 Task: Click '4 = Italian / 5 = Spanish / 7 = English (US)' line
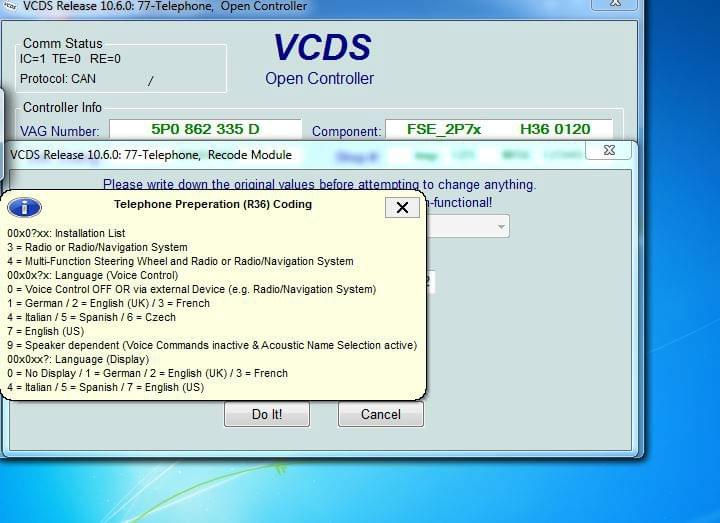pyautogui.click(x=106, y=387)
